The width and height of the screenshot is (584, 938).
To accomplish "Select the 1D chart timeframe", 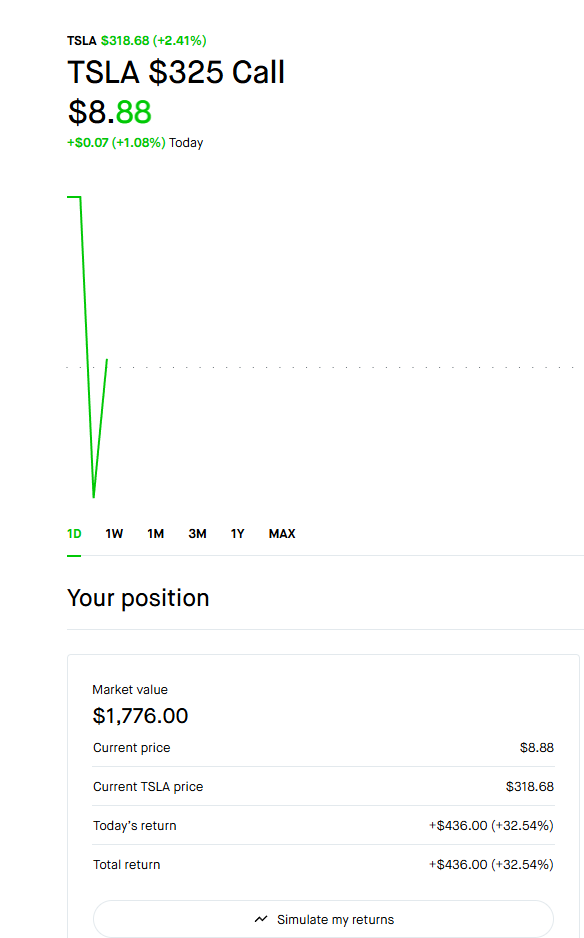I will point(73,533).
